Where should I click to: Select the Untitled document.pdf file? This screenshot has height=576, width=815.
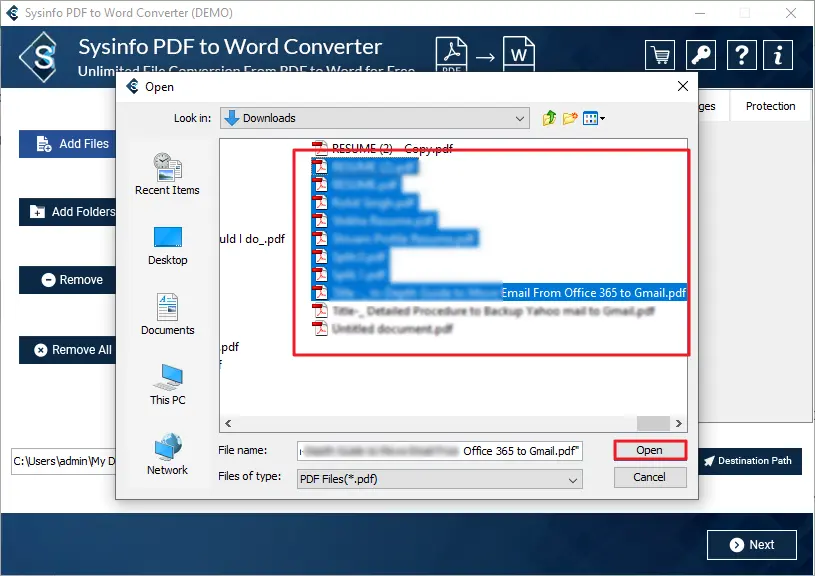point(383,329)
